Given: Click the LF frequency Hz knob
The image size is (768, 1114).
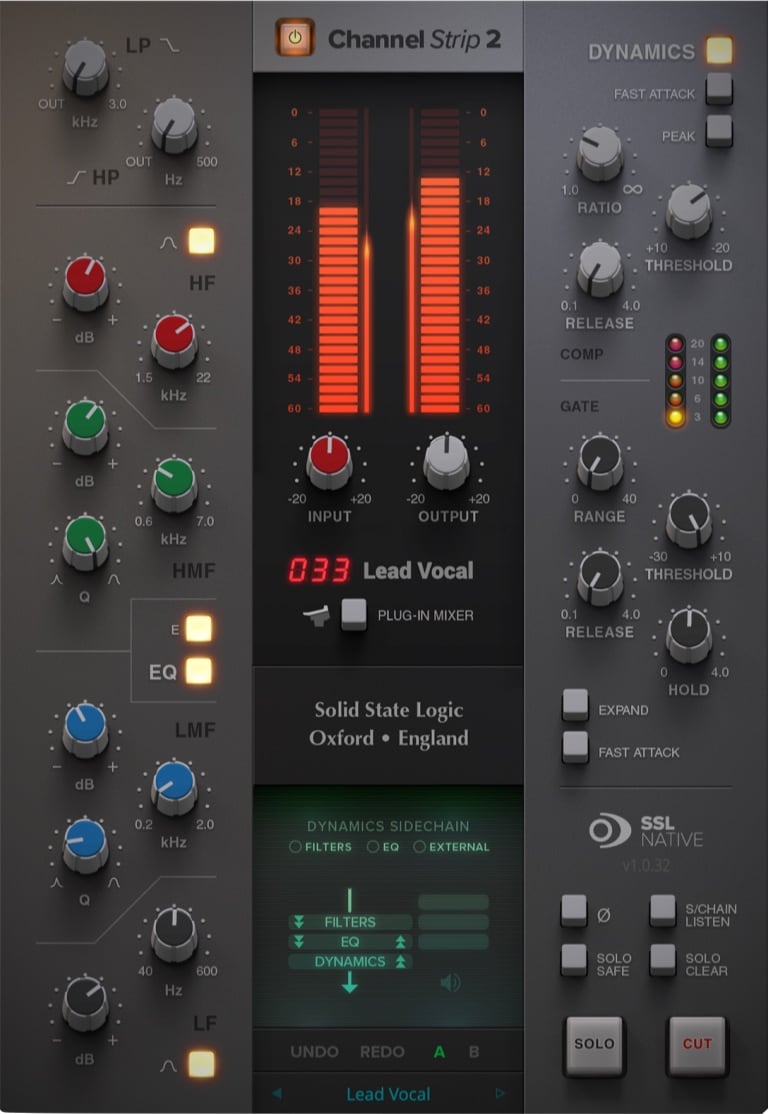Looking at the screenshot, I should [x=174, y=934].
